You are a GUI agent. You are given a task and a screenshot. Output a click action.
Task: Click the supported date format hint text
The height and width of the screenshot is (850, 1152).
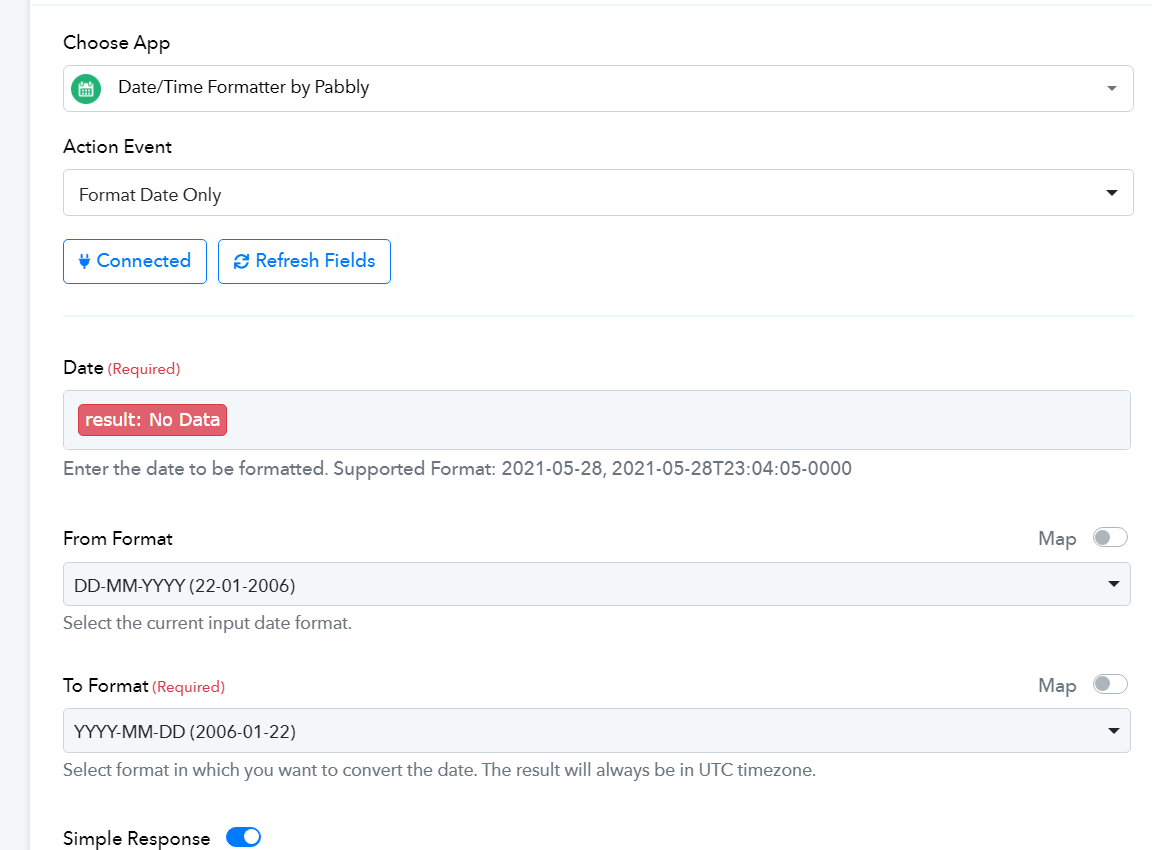click(x=457, y=469)
